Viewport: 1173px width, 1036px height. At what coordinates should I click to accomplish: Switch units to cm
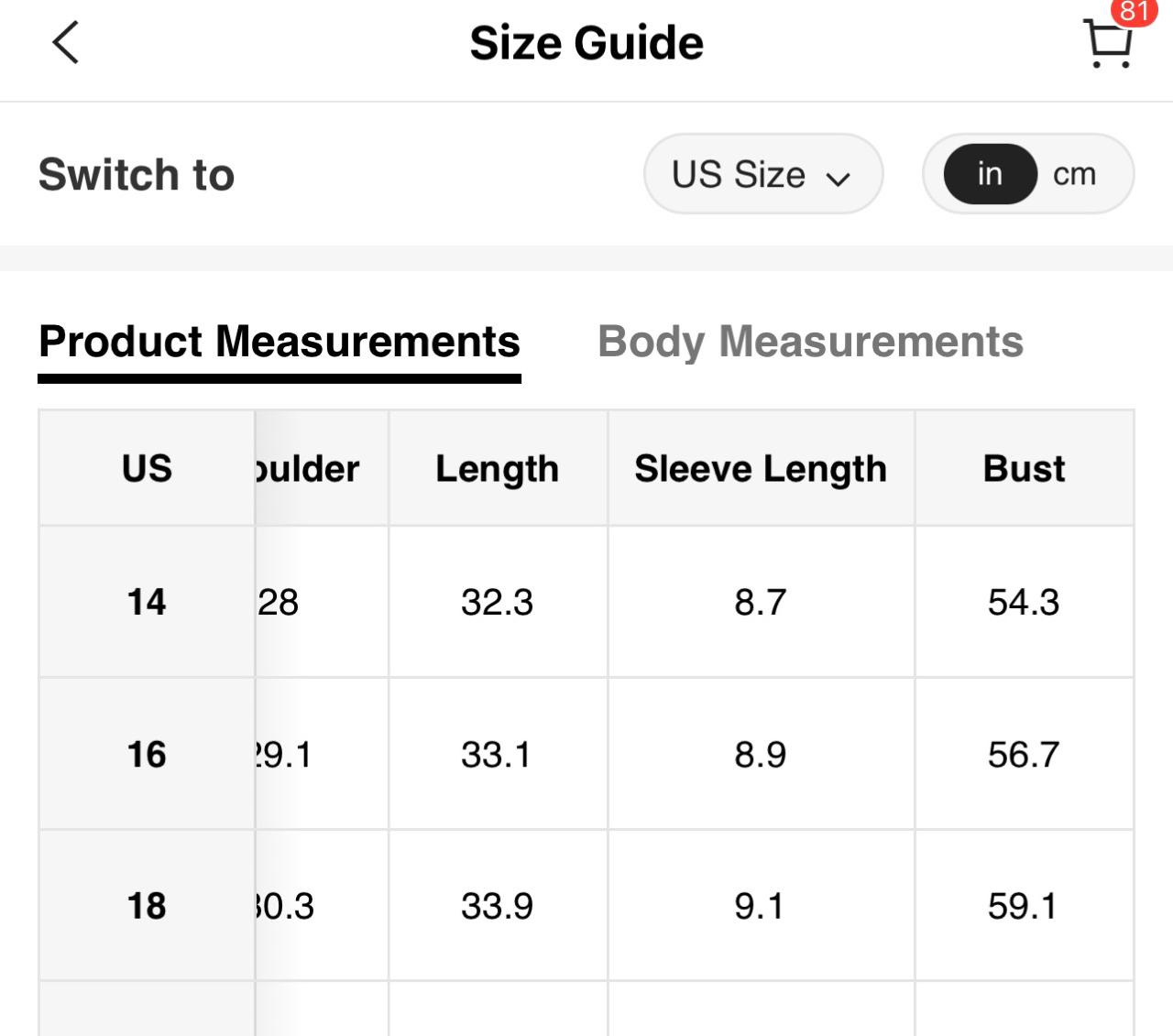click(x=1074, y=174)
